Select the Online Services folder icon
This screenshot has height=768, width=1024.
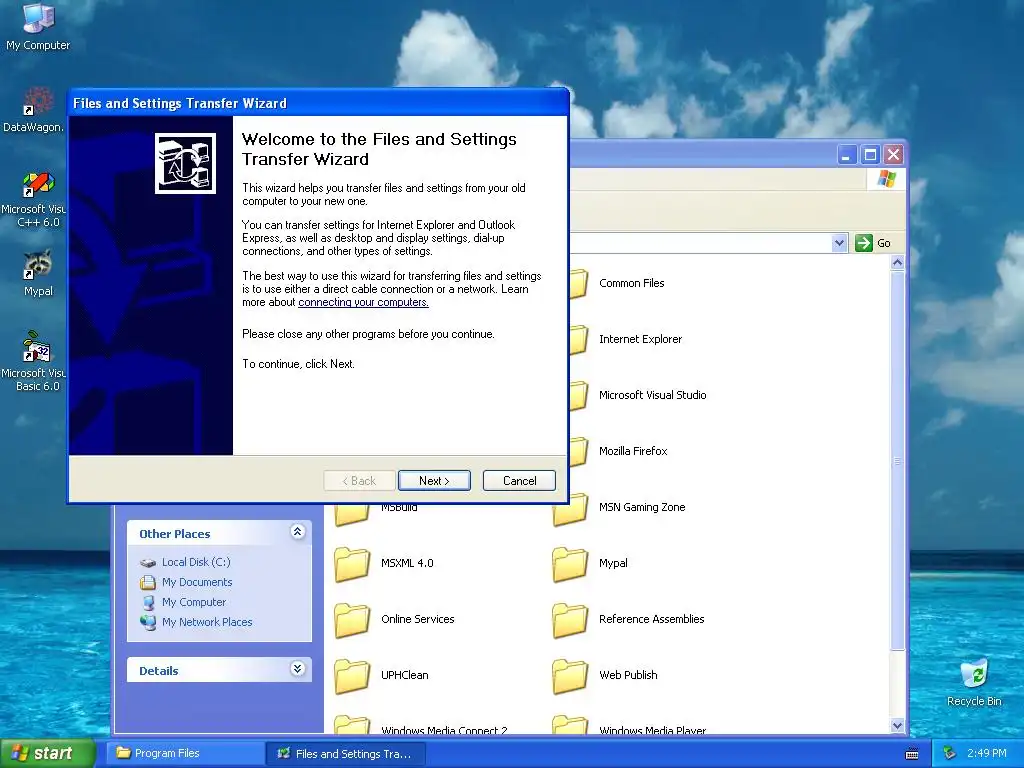click(352, 620)
